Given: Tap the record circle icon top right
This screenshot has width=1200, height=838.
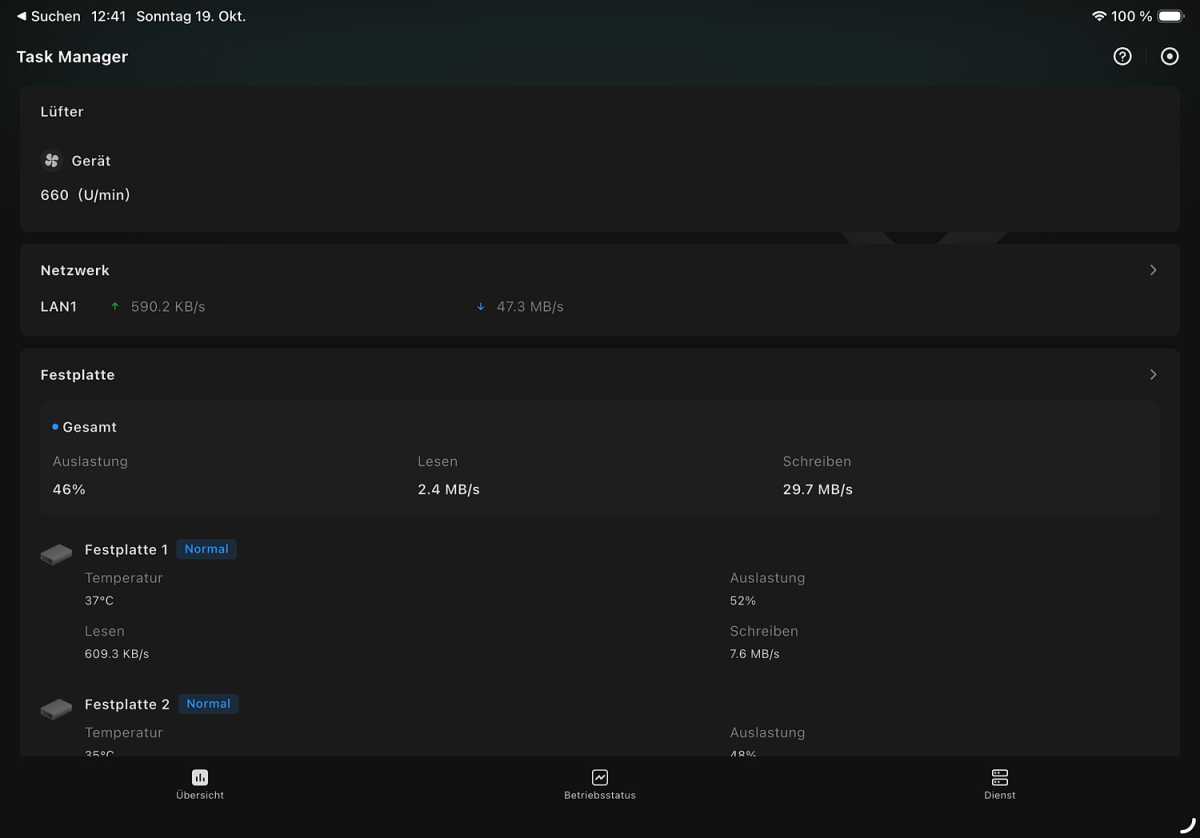Looking at the screenshot, I should click(x=1169, y=57).
